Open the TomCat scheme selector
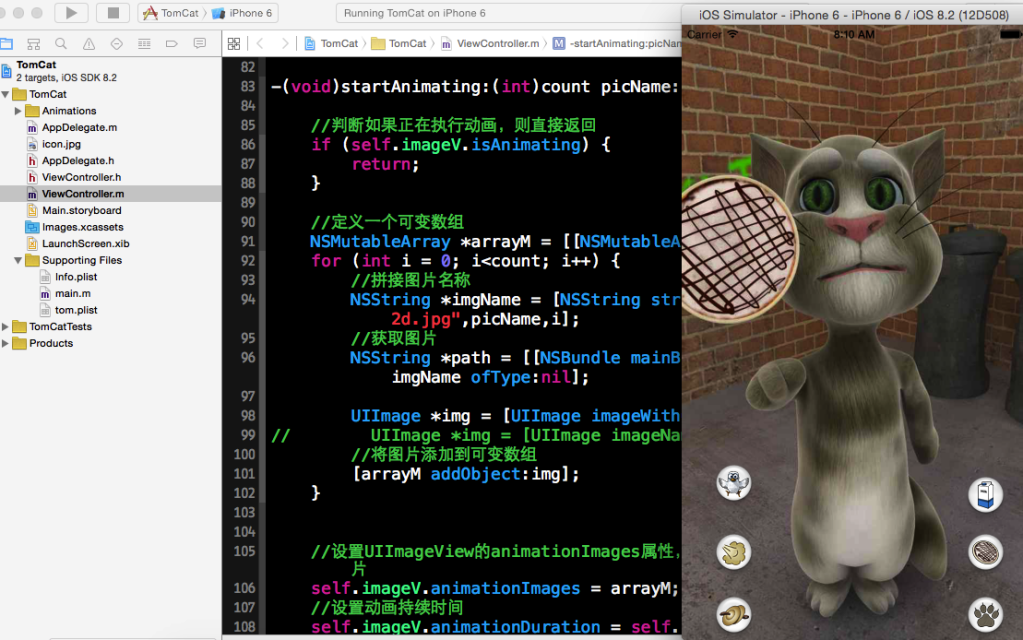 (x=172, y=13)
